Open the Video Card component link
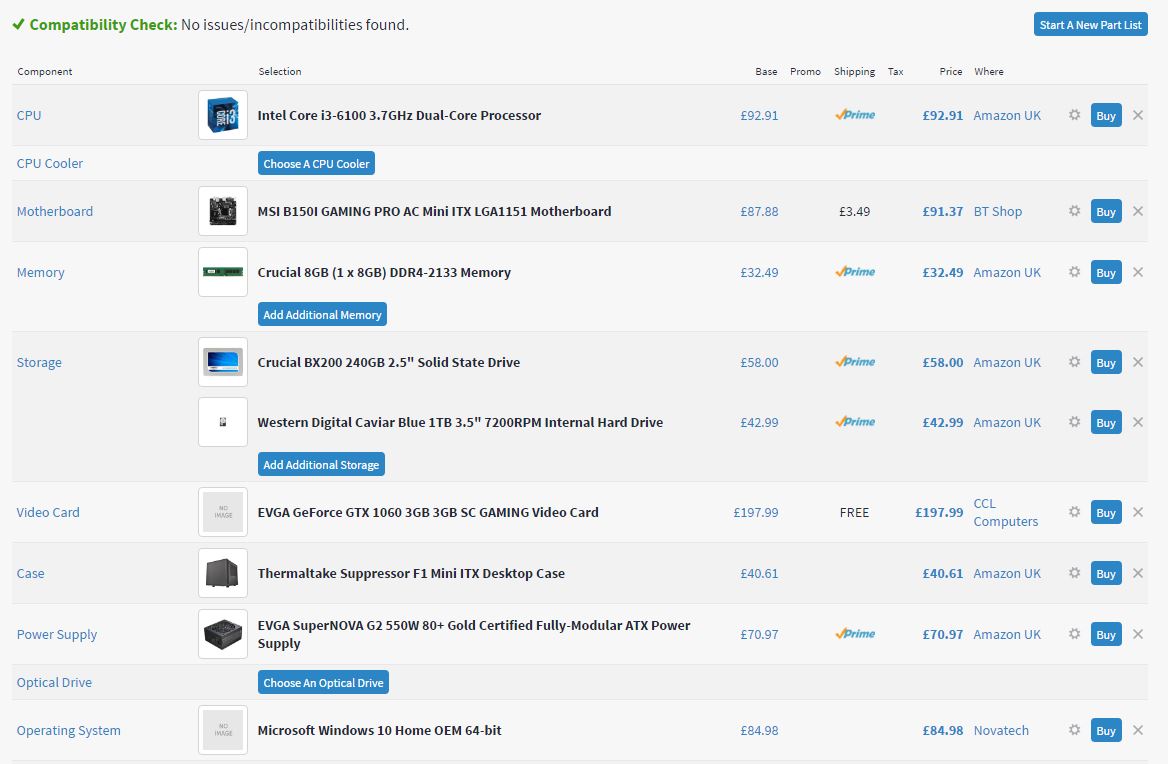Screen dimensions: 1168x764 pos(48,512)
